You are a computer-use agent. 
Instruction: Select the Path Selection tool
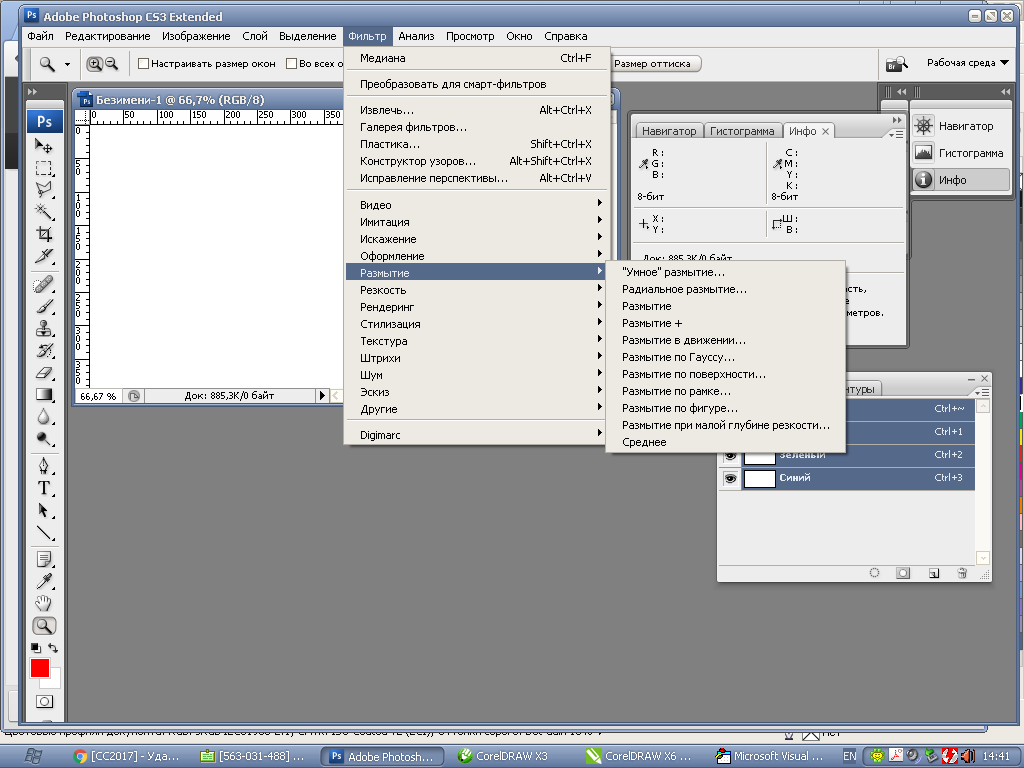pos(44,510)
